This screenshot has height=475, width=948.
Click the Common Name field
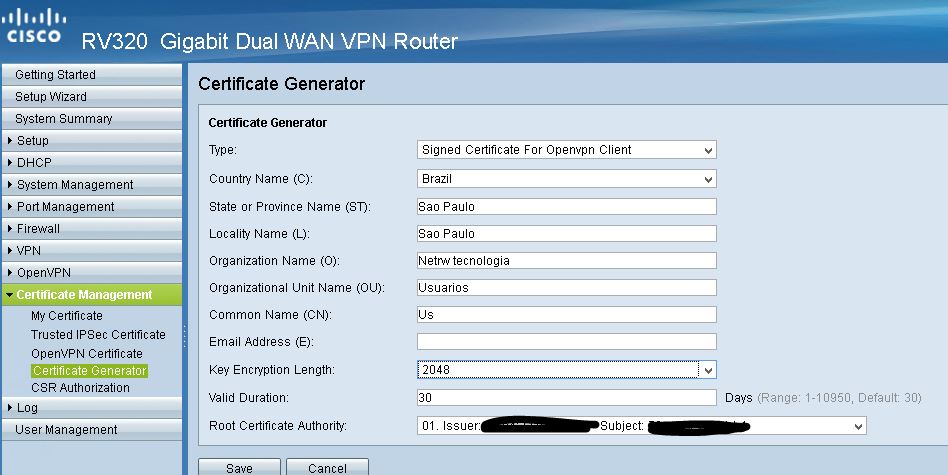(567, 314)
